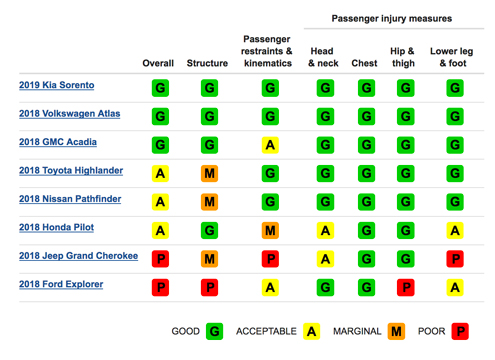Click the red POOR legend swatch

point(460,331)
